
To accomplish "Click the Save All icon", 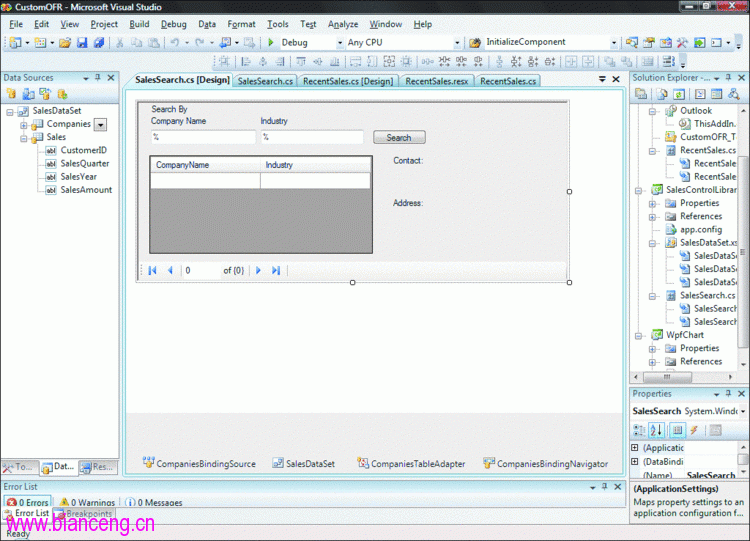I will (x=99, y=43).
